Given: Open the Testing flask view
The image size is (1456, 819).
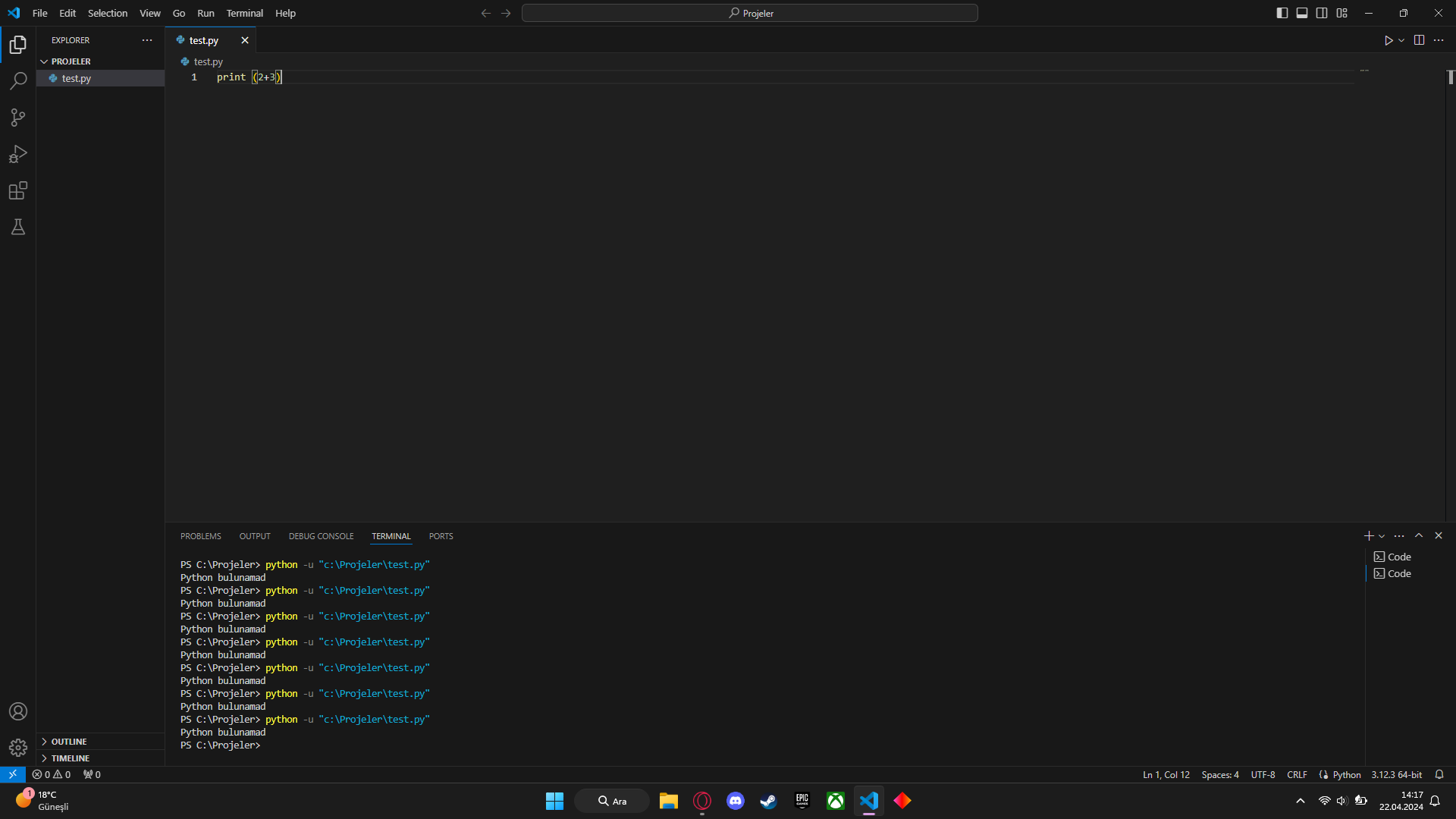Looking at the screenshot, I should coord(18,227).
